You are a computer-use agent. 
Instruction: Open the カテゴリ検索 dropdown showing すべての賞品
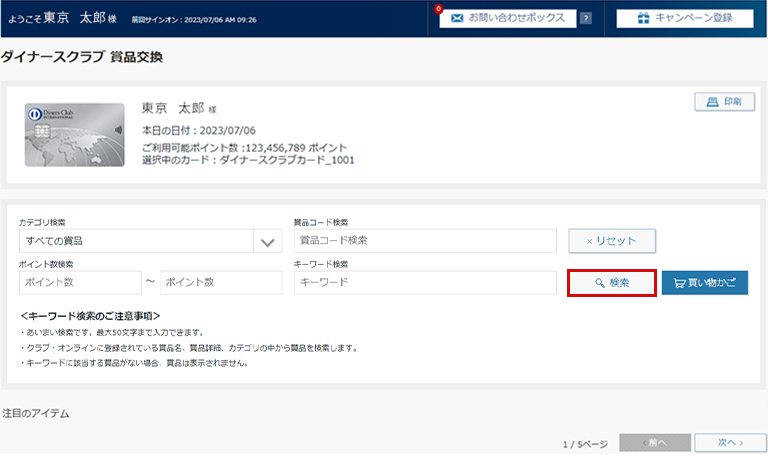[x=136, y=241]
